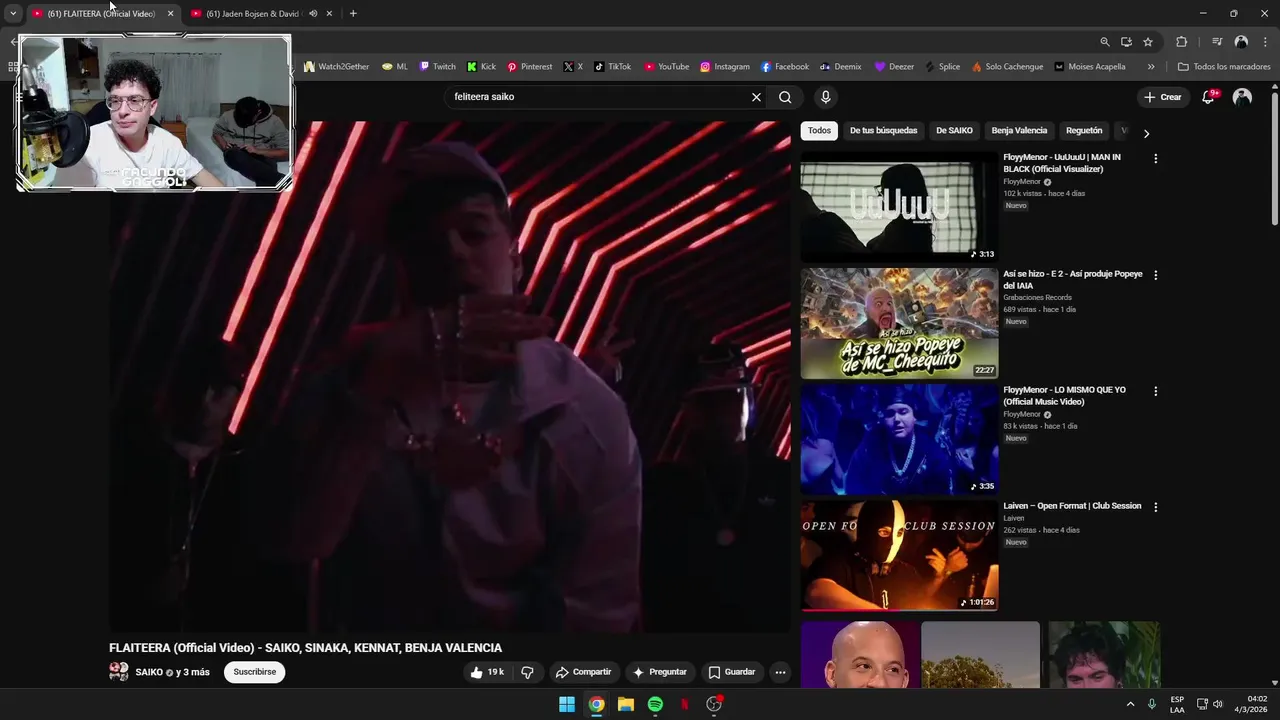Open the TikTok bookmark
The image size is (1280, 720).
tap(612, 67)
